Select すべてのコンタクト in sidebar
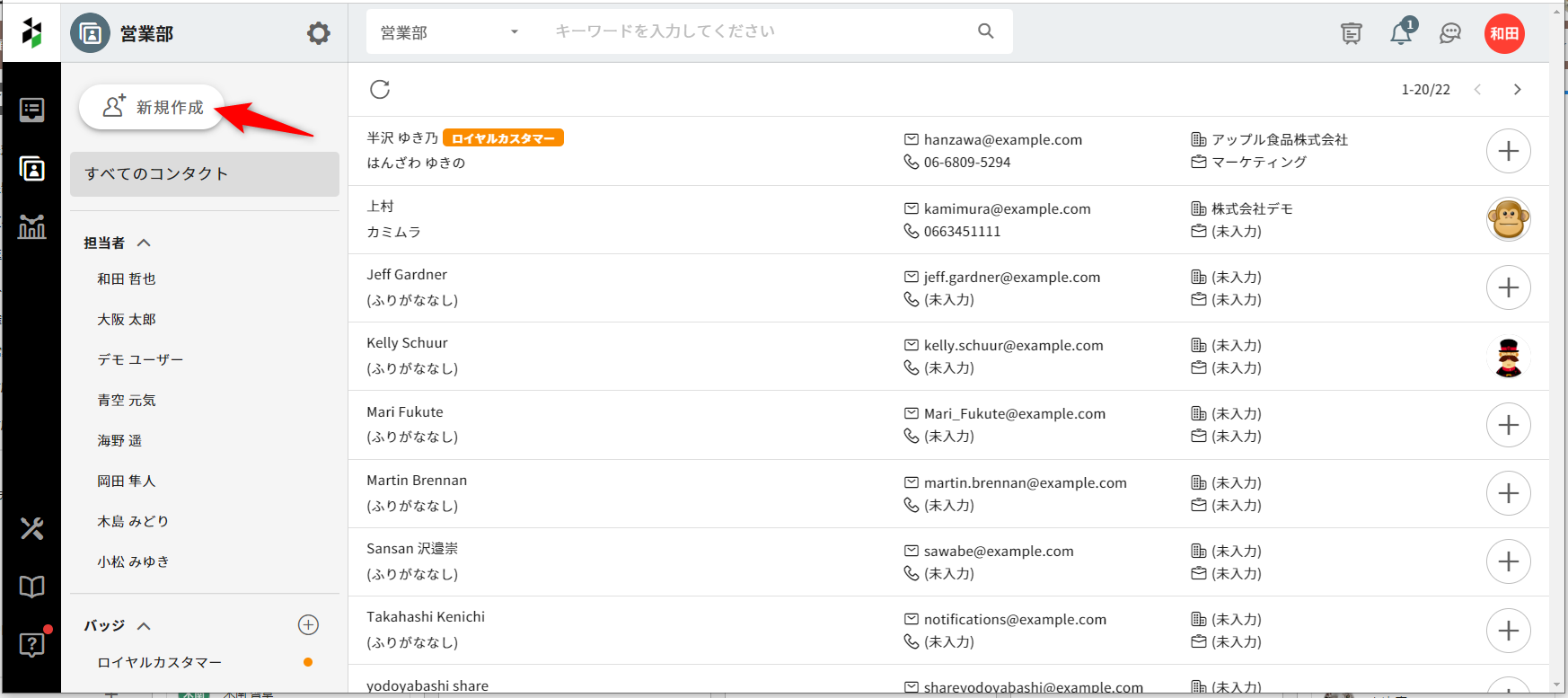This screenshot has height=698, width=1568. pyautogui.click(x=205, y=174)
